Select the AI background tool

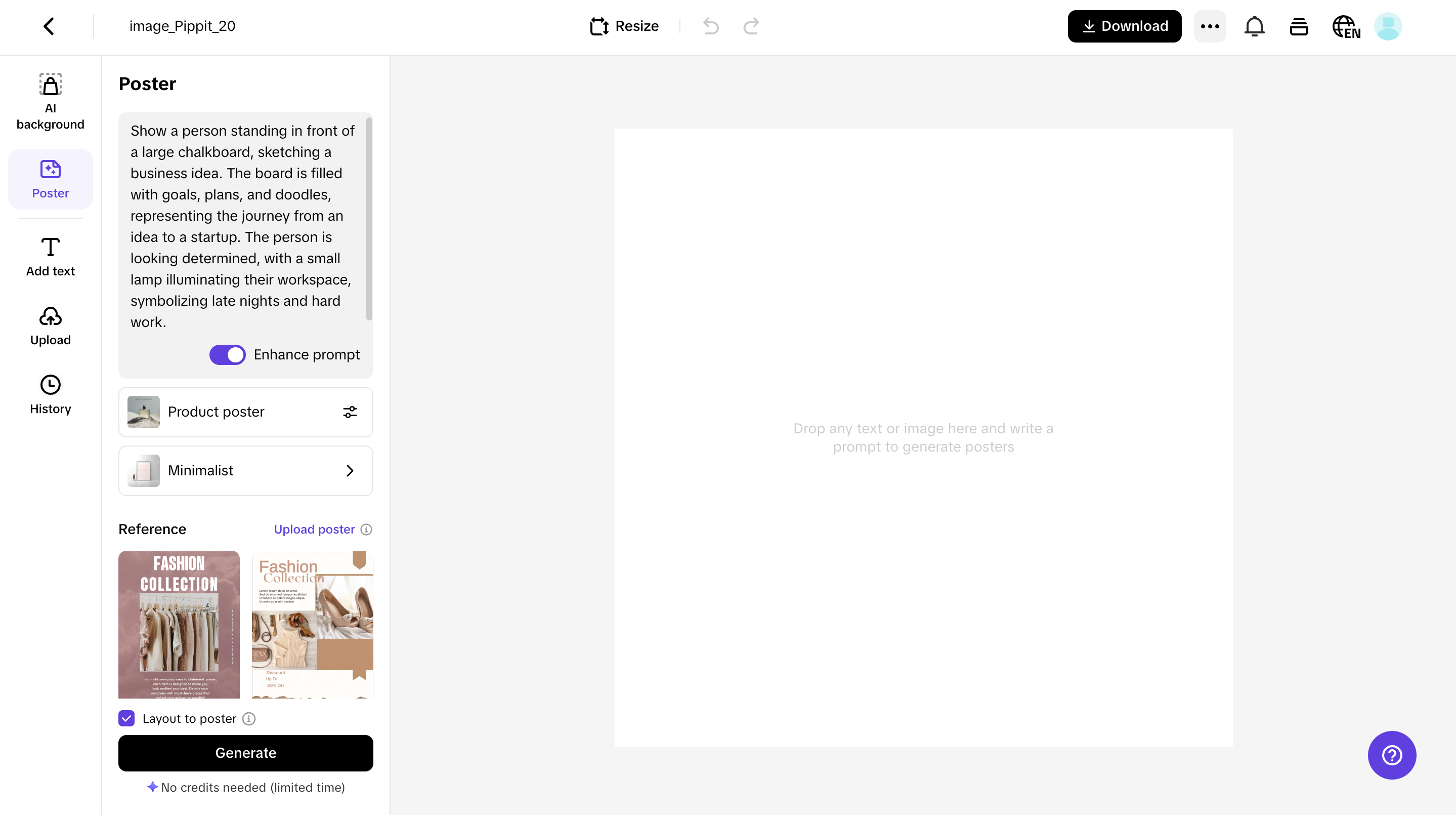[x=50, y=102]
